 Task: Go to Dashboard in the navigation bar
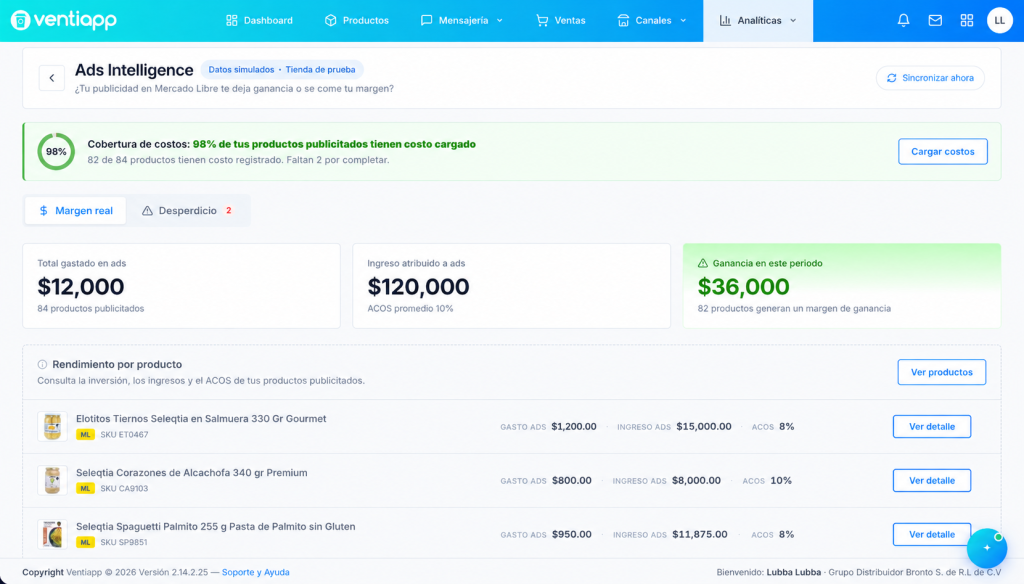pyautogui.click(x=259, y=20)
